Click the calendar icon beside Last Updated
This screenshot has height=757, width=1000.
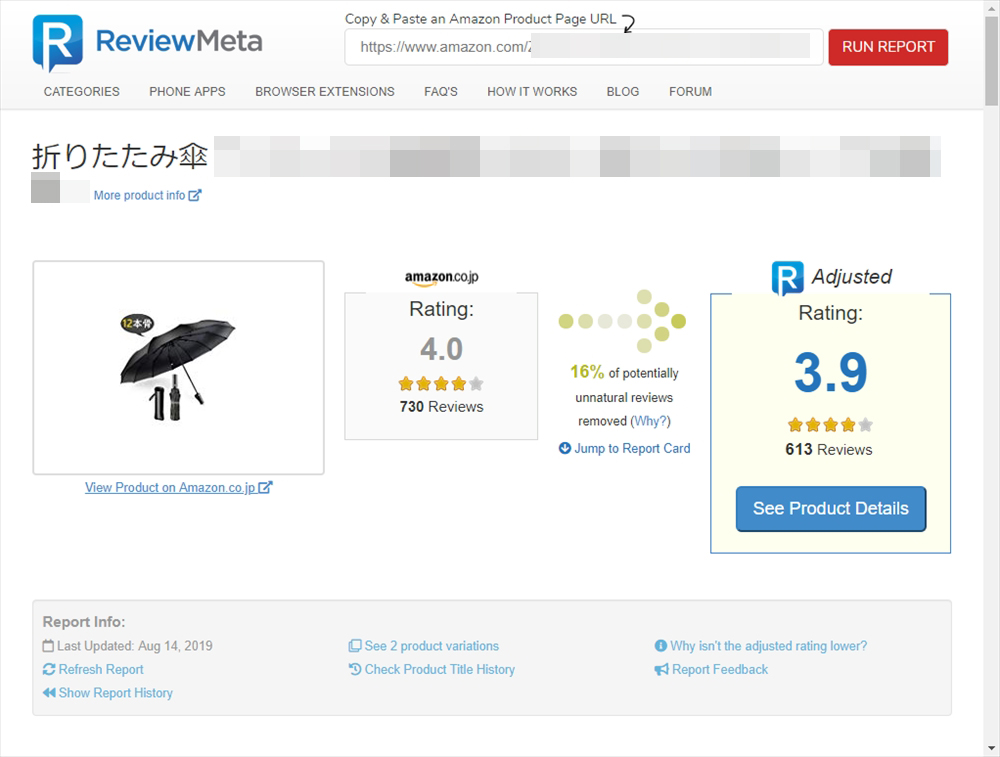[48, 646]
